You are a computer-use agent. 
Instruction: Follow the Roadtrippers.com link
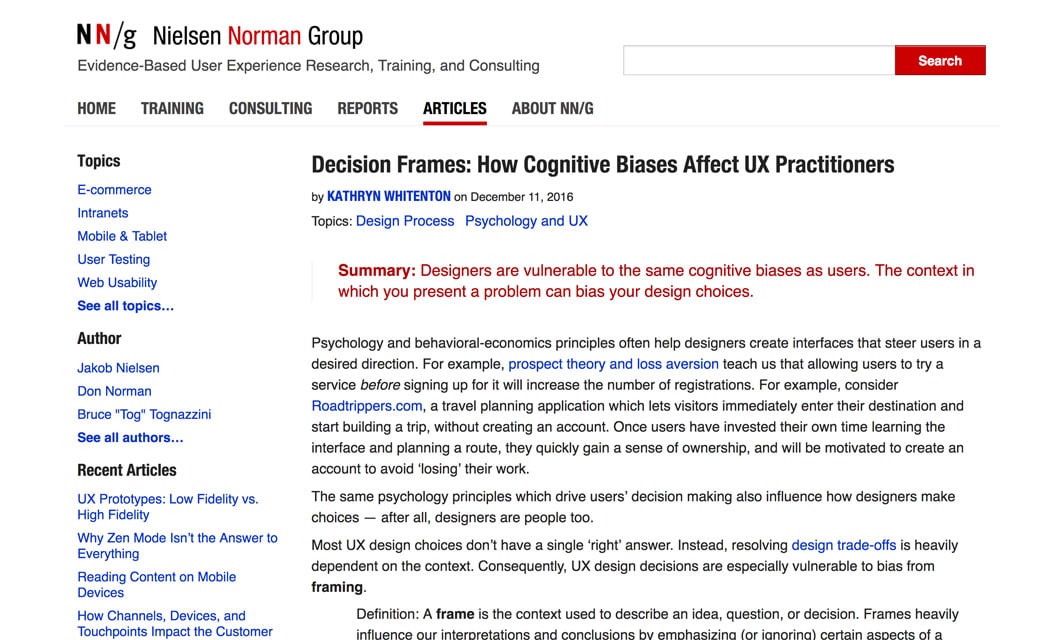click(x=366, y=406)
